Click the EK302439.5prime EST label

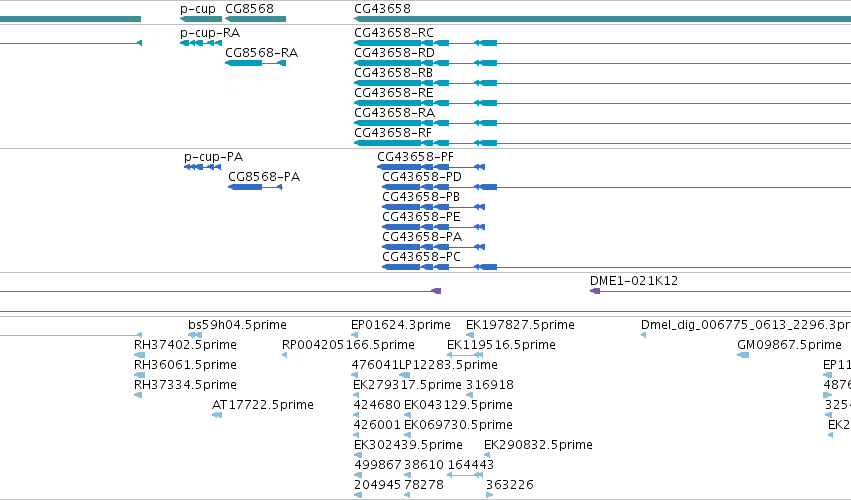408,445
